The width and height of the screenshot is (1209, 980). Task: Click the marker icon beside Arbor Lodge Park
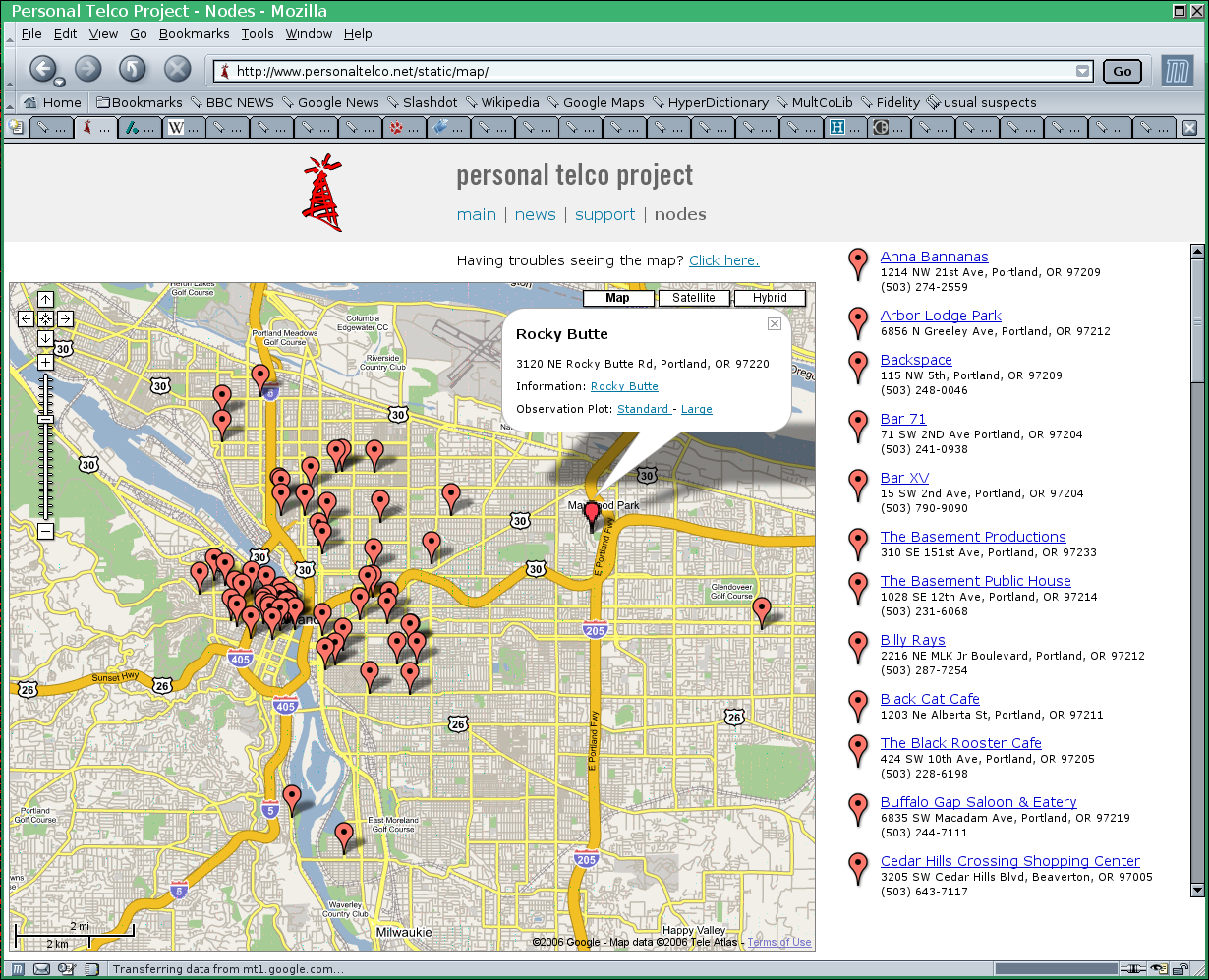tap(858, 323)
